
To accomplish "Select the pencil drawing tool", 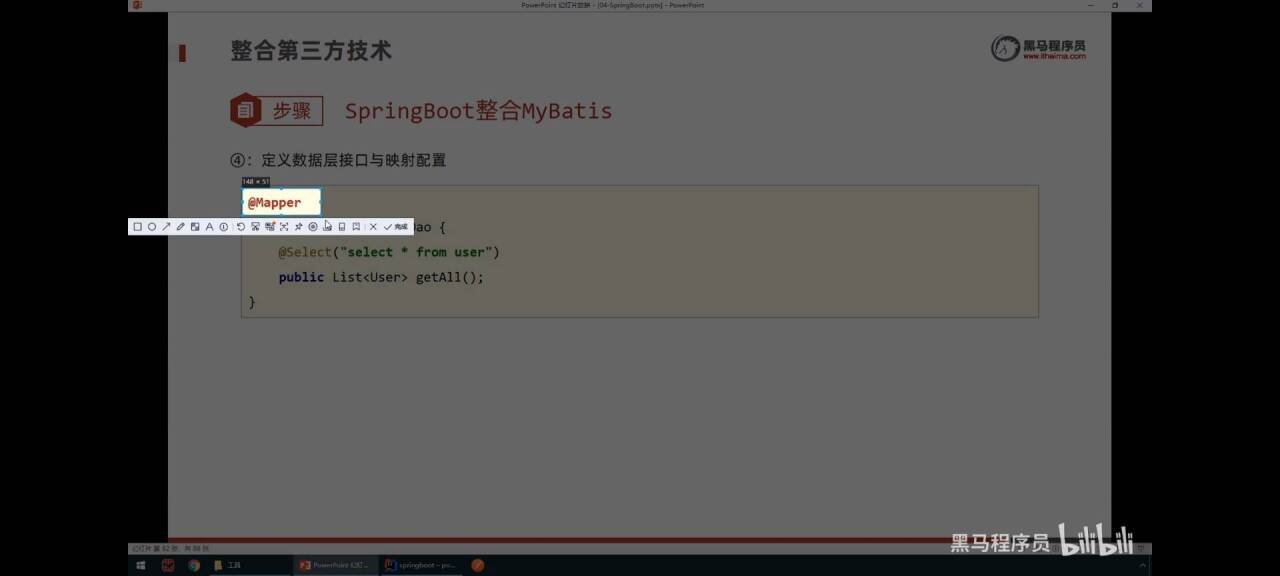I will (x=180, y=227).
